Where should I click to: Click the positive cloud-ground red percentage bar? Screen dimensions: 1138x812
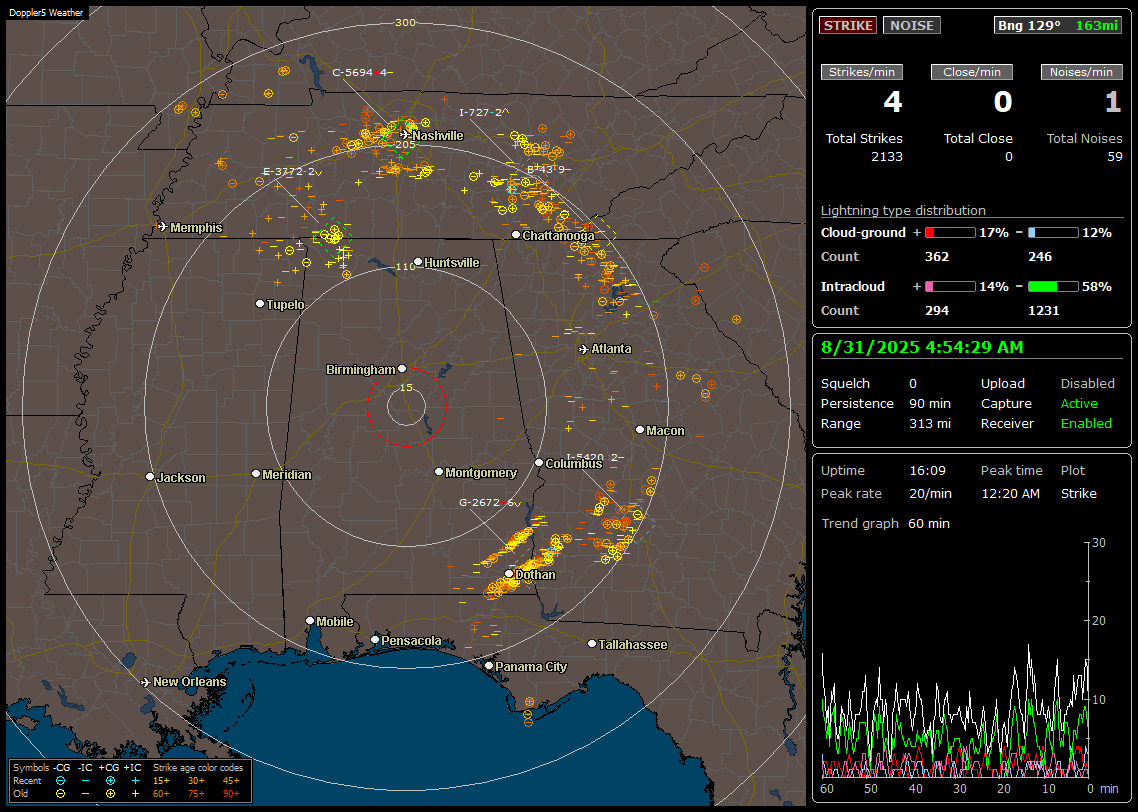(950, 233)
